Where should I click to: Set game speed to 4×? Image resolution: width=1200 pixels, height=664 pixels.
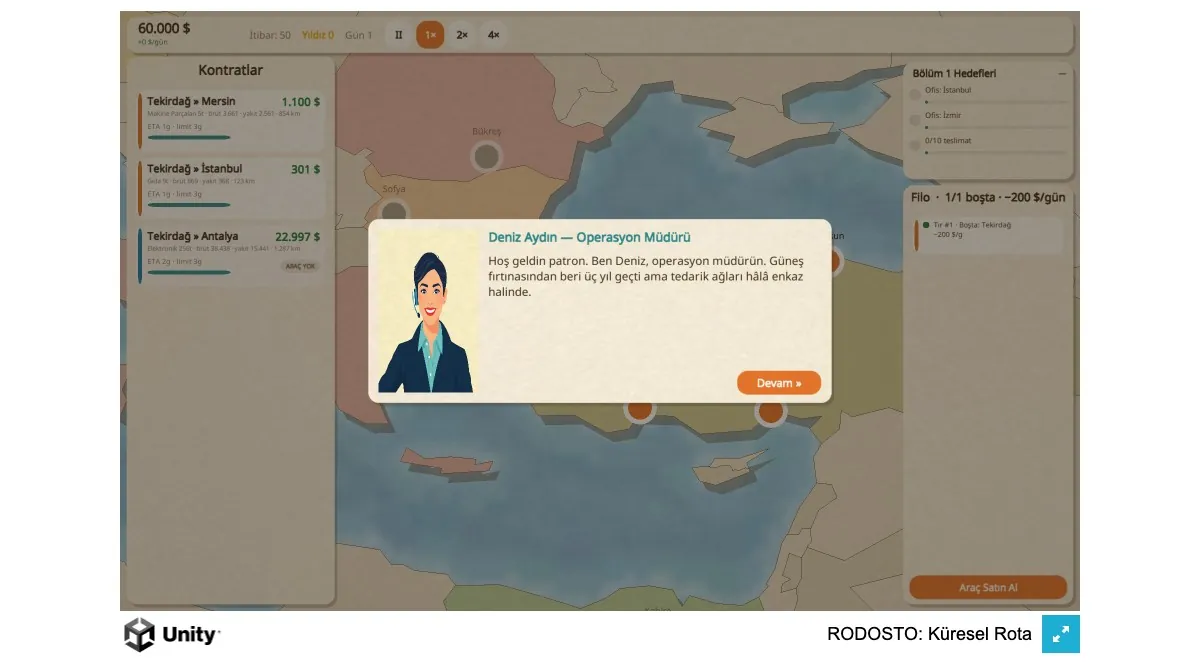[493, 35]
